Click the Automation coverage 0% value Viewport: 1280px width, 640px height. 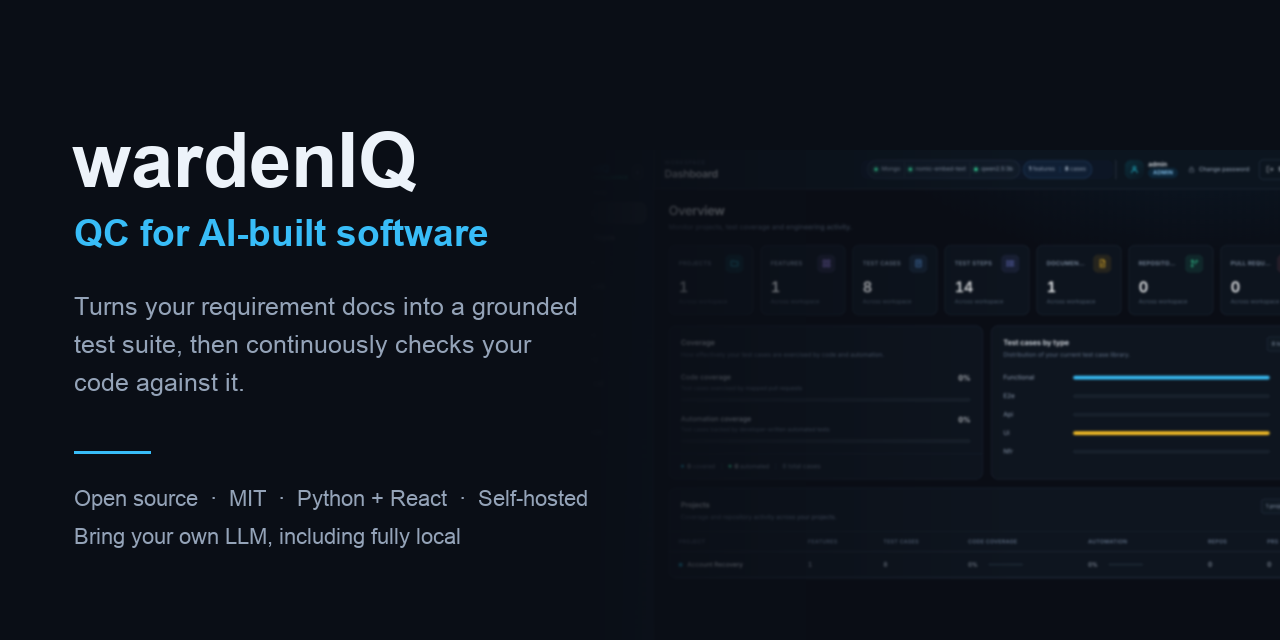(x=964, y=420)
